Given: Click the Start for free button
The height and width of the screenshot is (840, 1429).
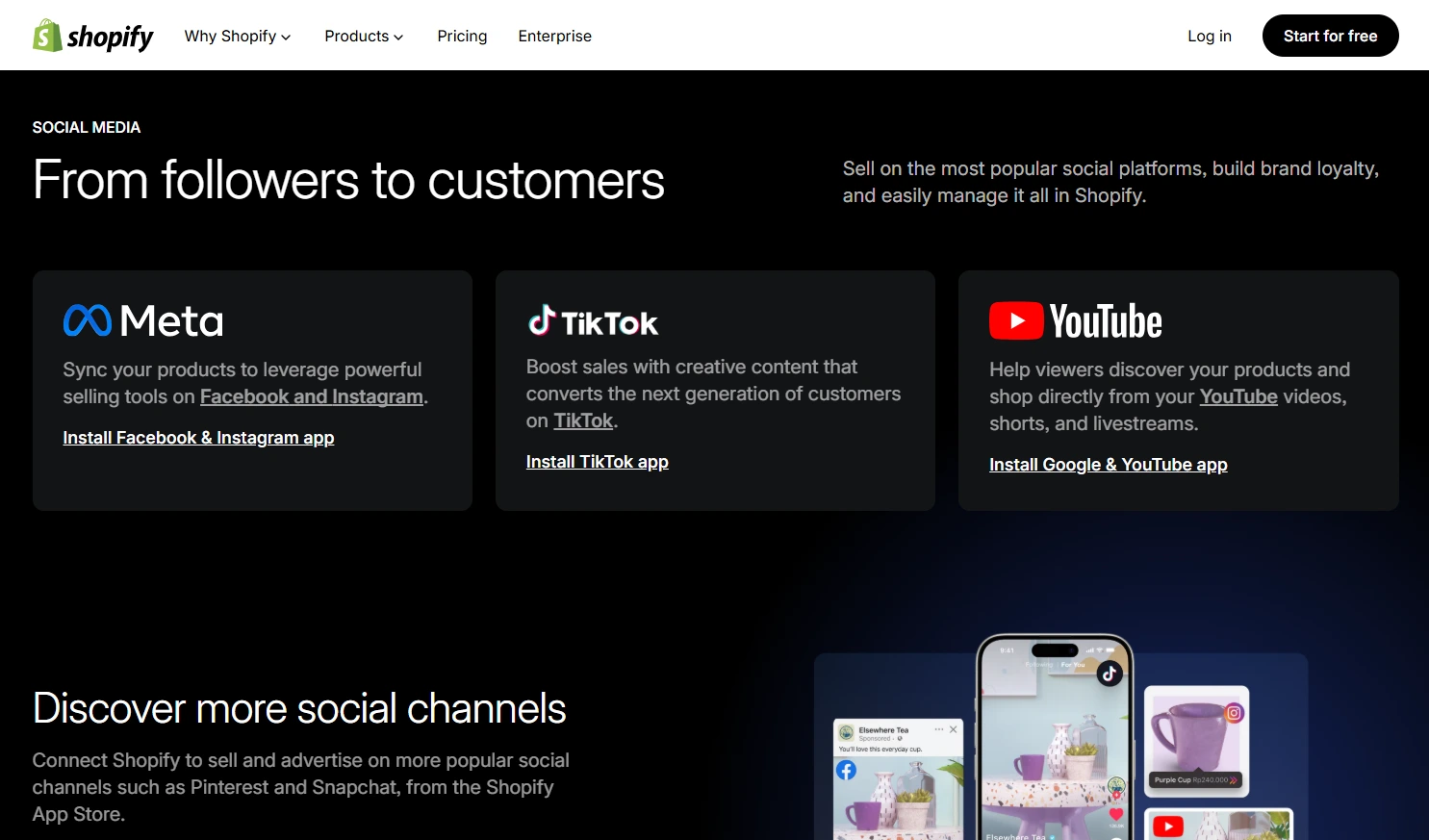Looking at the screenshot, I should pos(1330,35).
